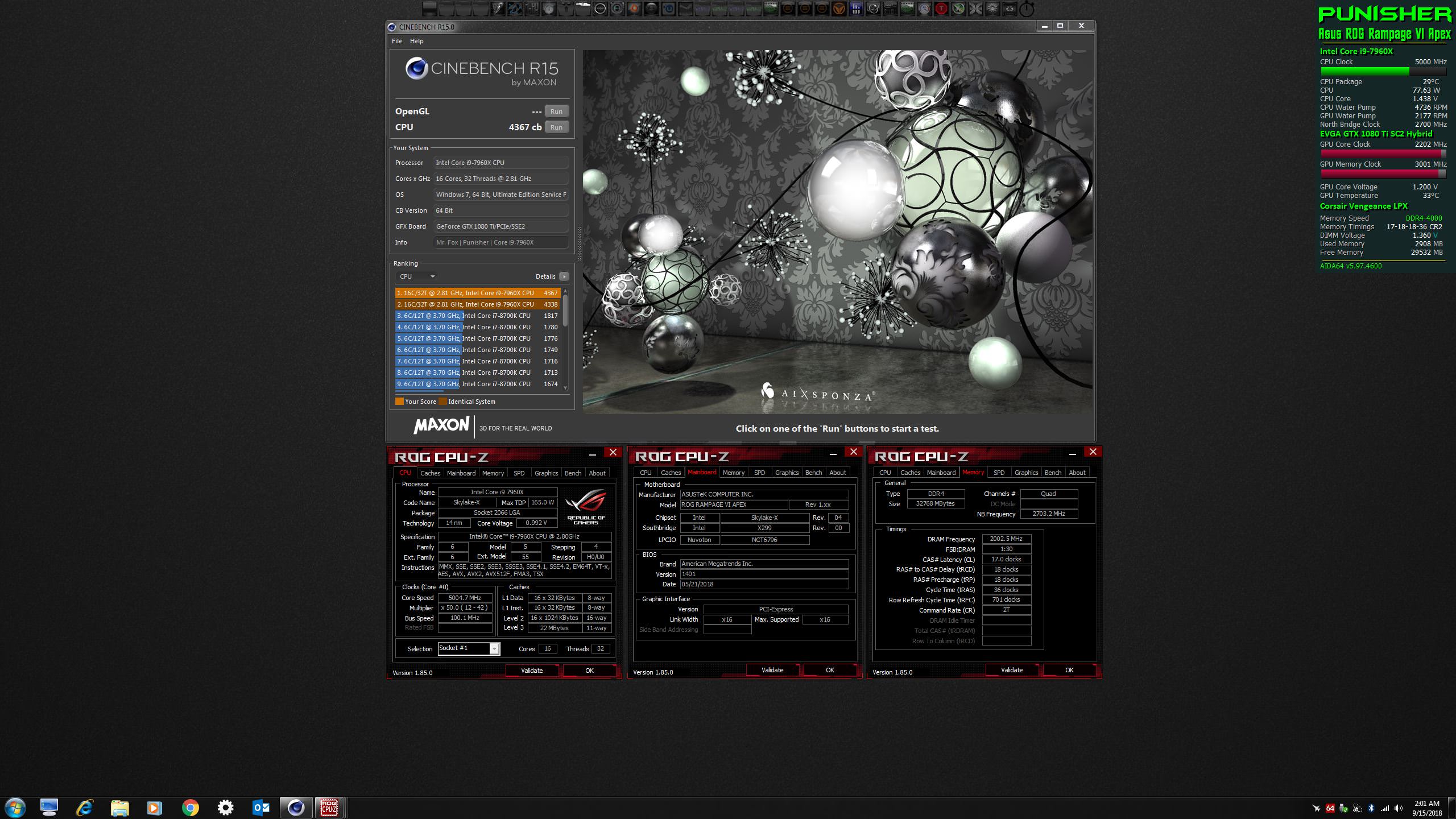Viewport: 1456px width, 819px height.
Task: Click the grey gear icon in top dock
Action: [x=992, y=9]
